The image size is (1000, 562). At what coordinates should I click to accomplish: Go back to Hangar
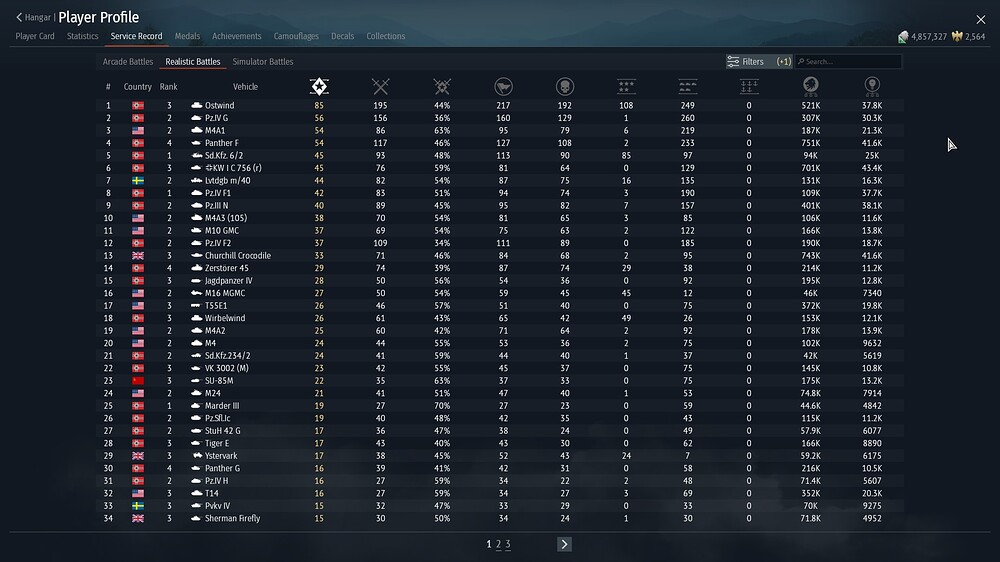tap(33, 17)
